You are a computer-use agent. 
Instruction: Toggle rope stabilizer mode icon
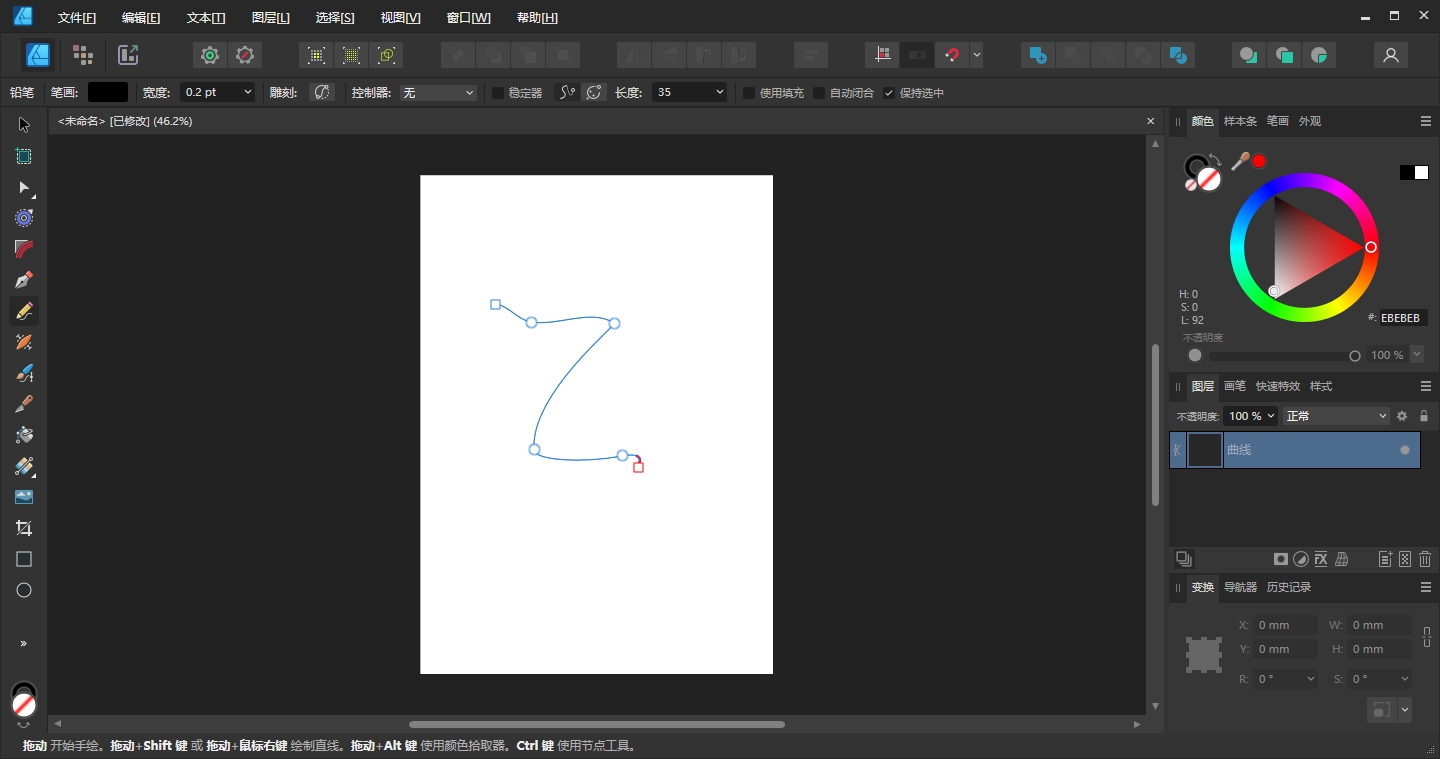(x=567, y=92)
